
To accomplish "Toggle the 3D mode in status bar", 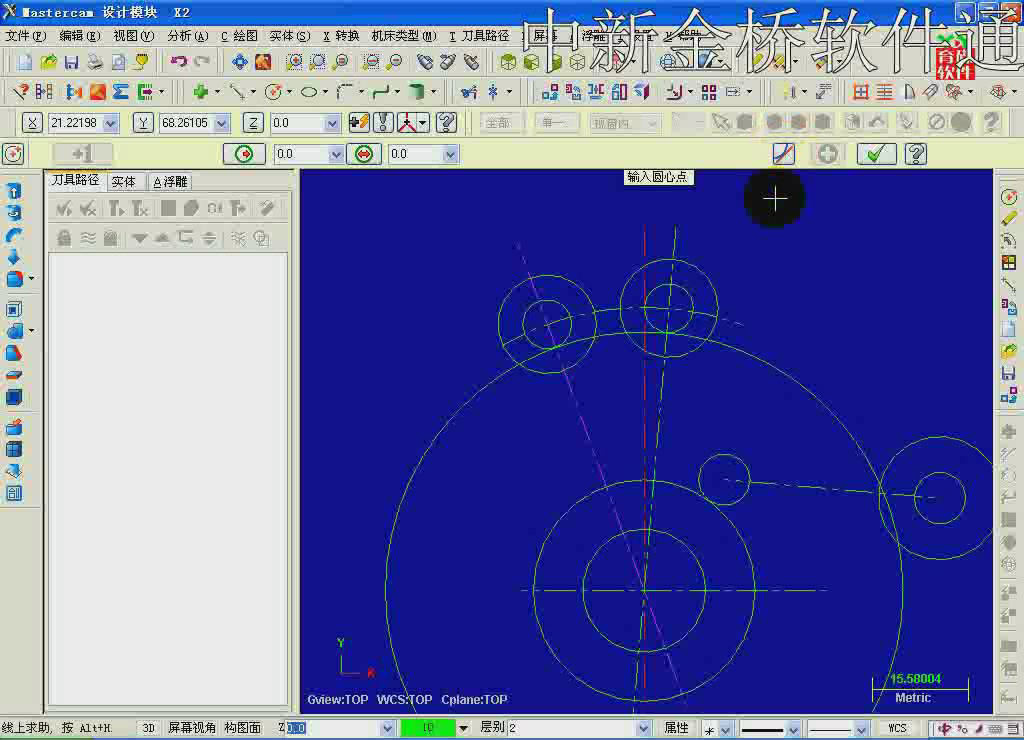I will tap(148, 728).
